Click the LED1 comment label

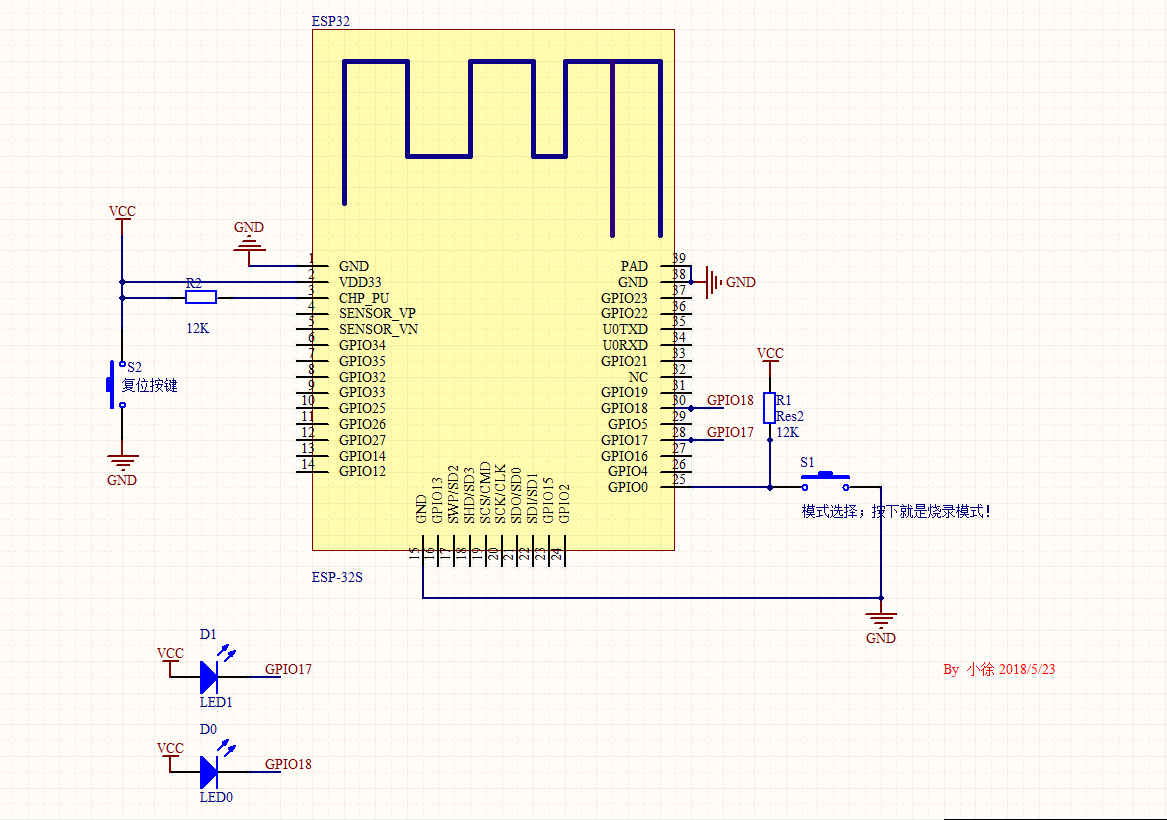point(216,702)
